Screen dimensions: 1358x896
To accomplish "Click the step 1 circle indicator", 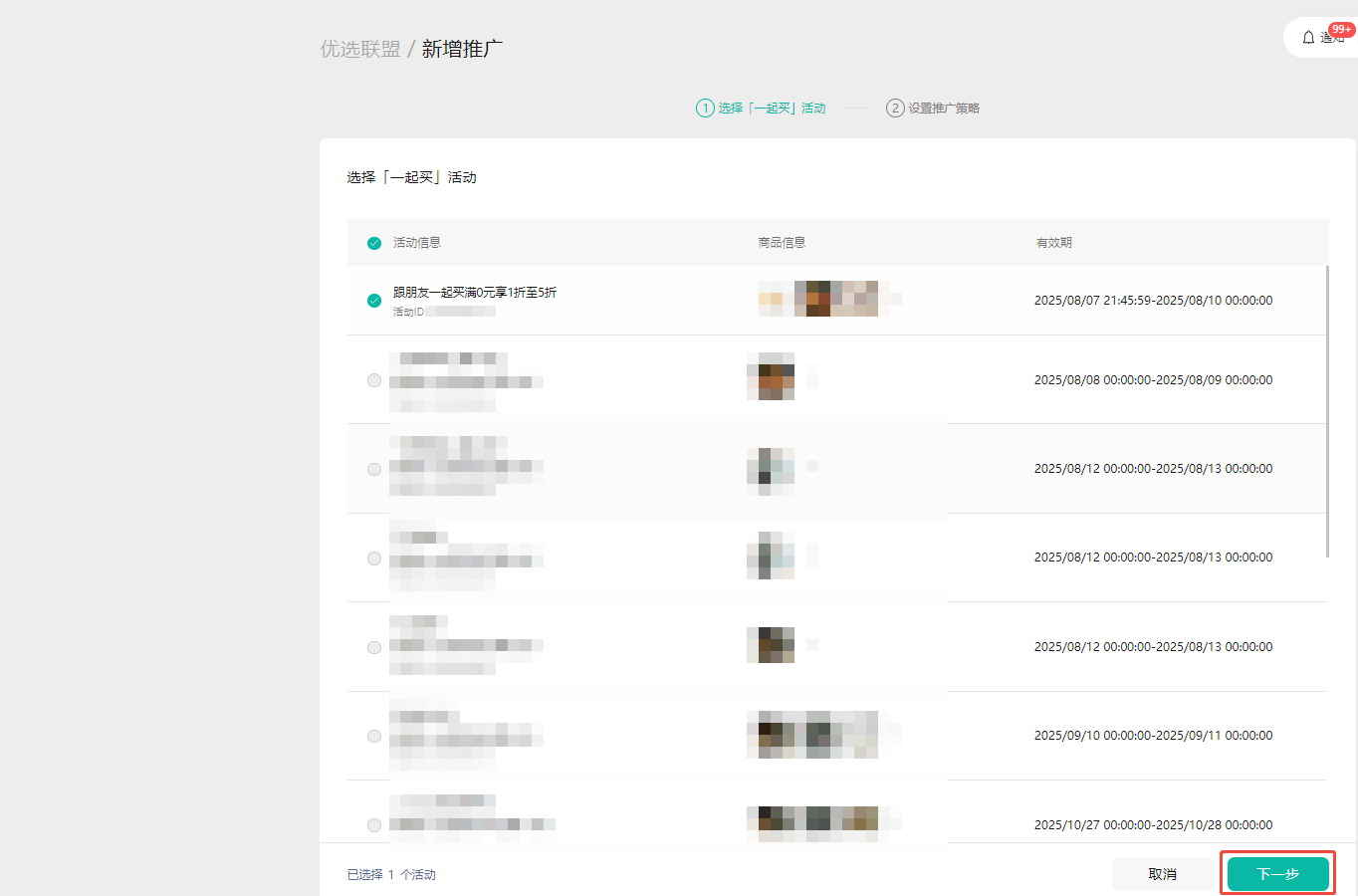I will click(x=705, y=109).
